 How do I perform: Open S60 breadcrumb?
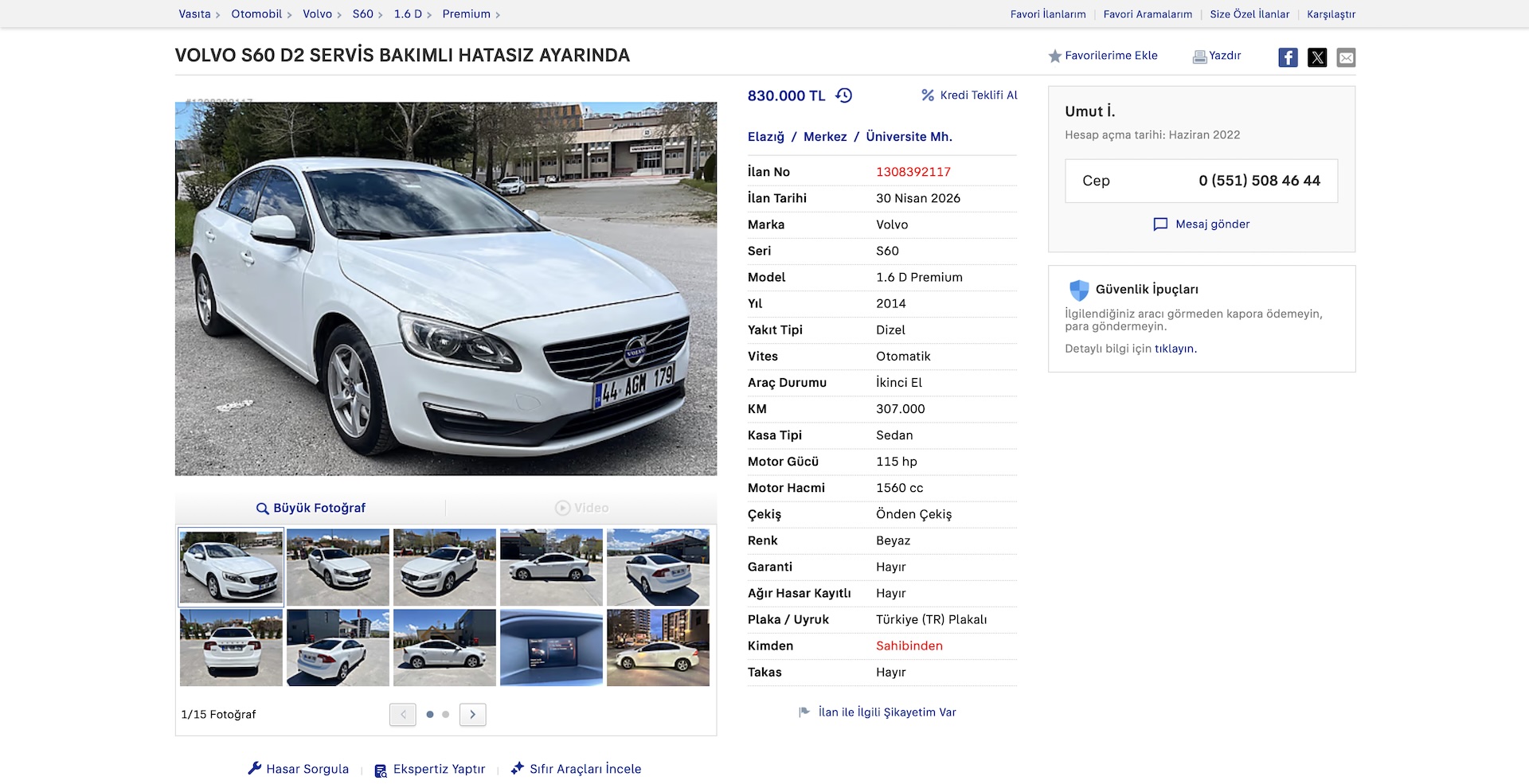pyautogui.click(x=363, y=14)
